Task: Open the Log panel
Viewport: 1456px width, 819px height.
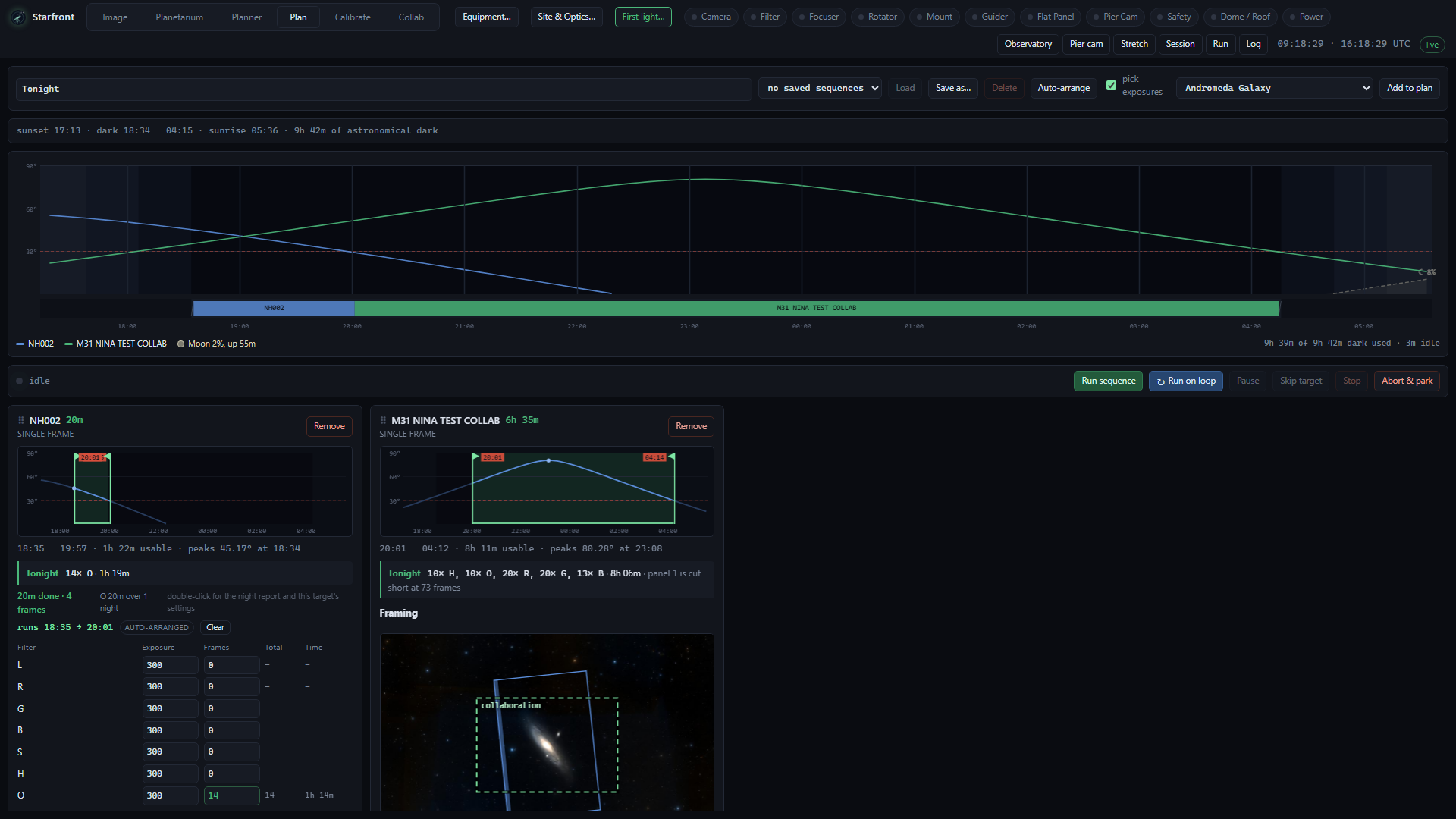Action: click(x=1254, y=44)
